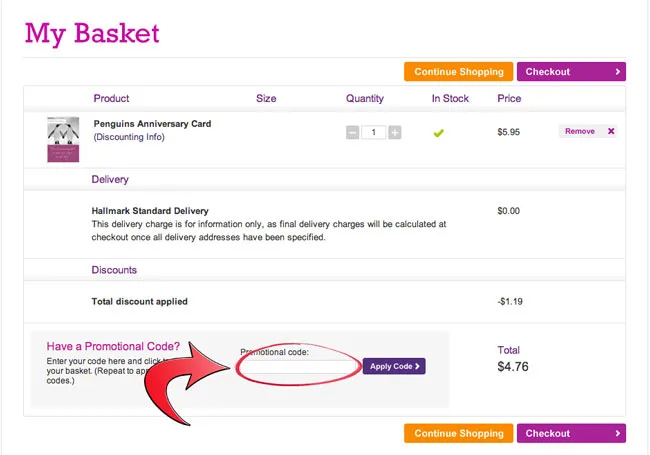Click the $4.76 total amount
The width and height of the screenshot is (650, 455).
pos(513,367)
